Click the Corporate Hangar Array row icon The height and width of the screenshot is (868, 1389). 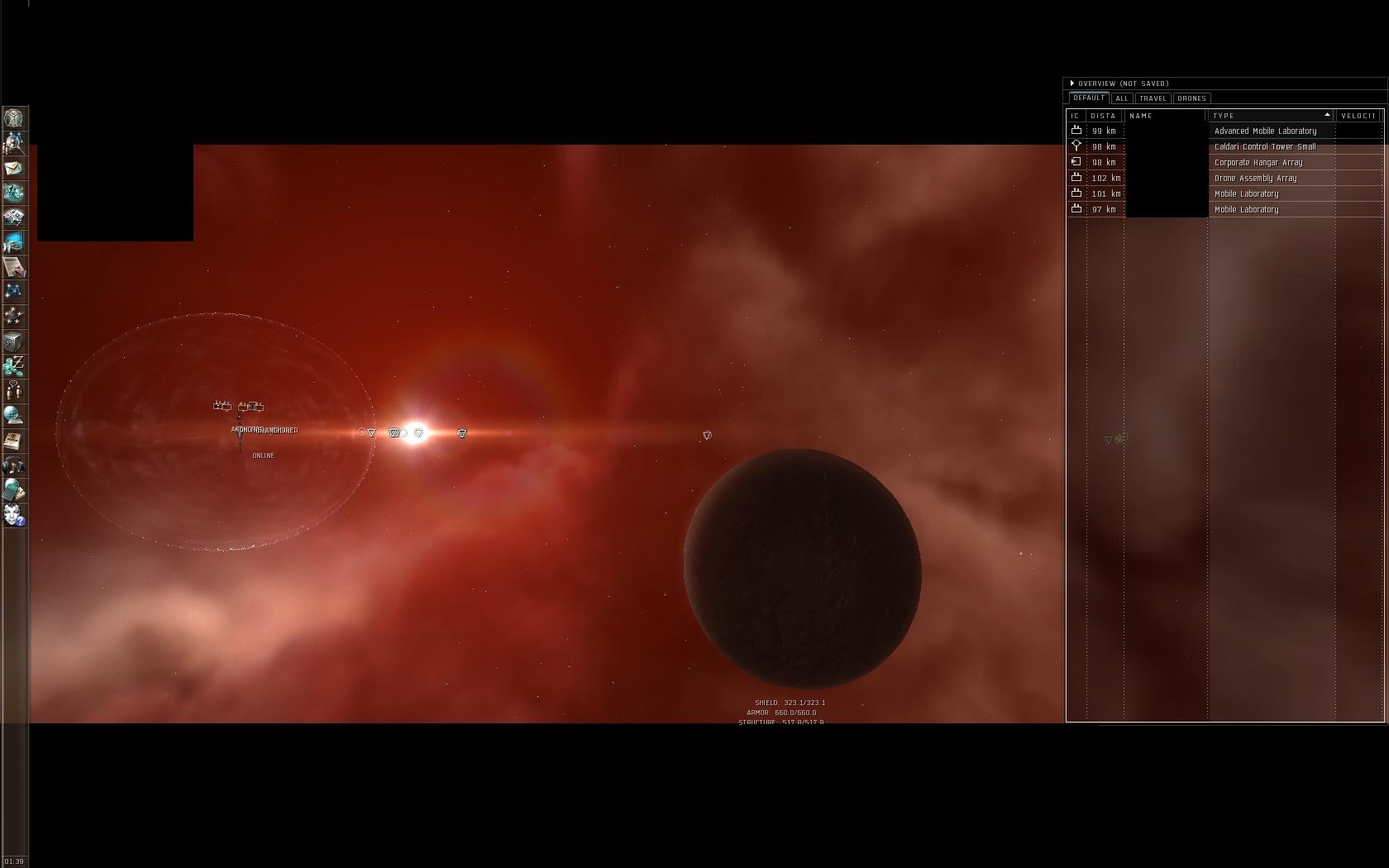click(x=1076, y=162)
